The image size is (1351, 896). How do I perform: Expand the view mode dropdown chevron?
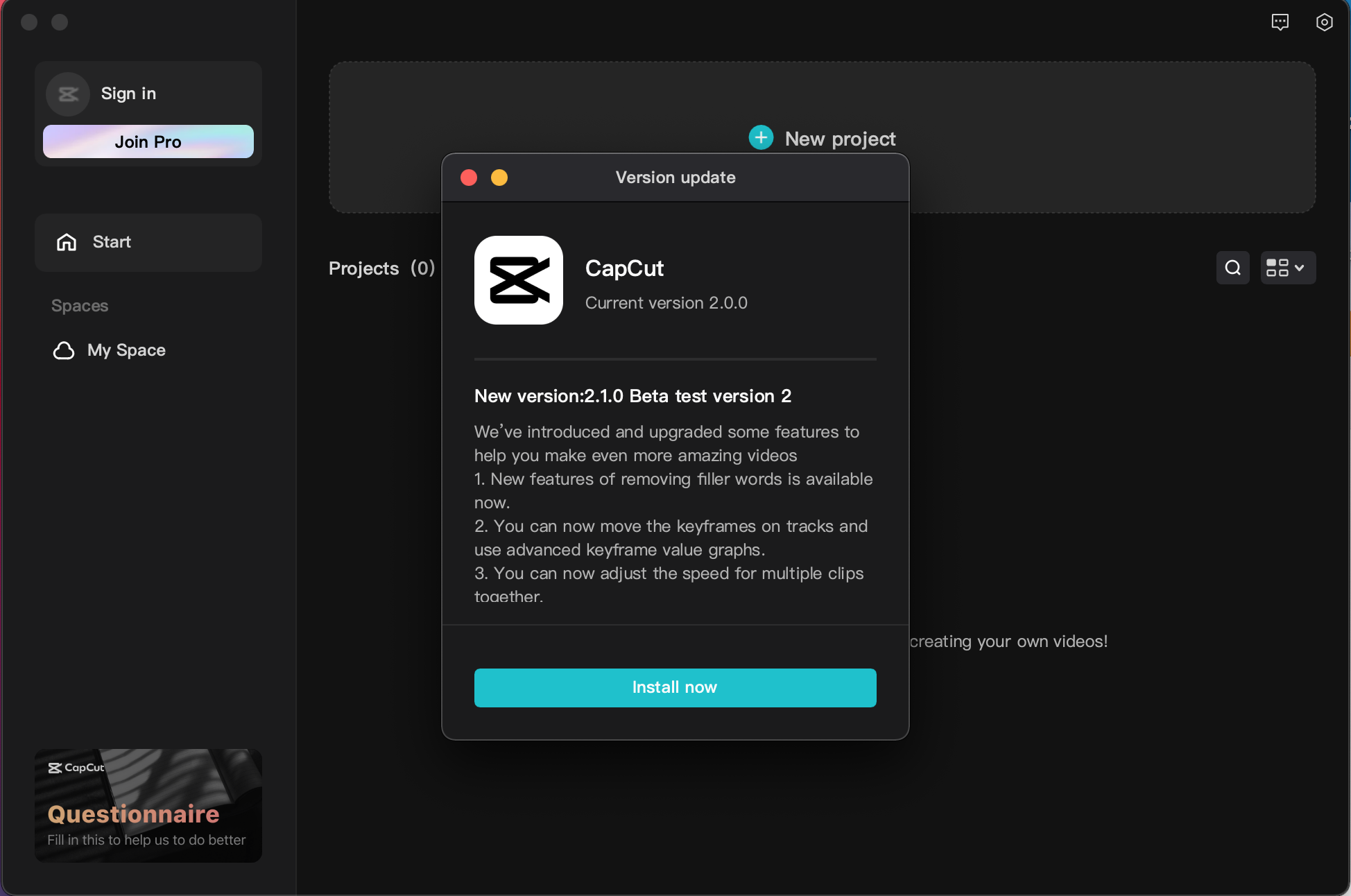tap(1300, 268)
